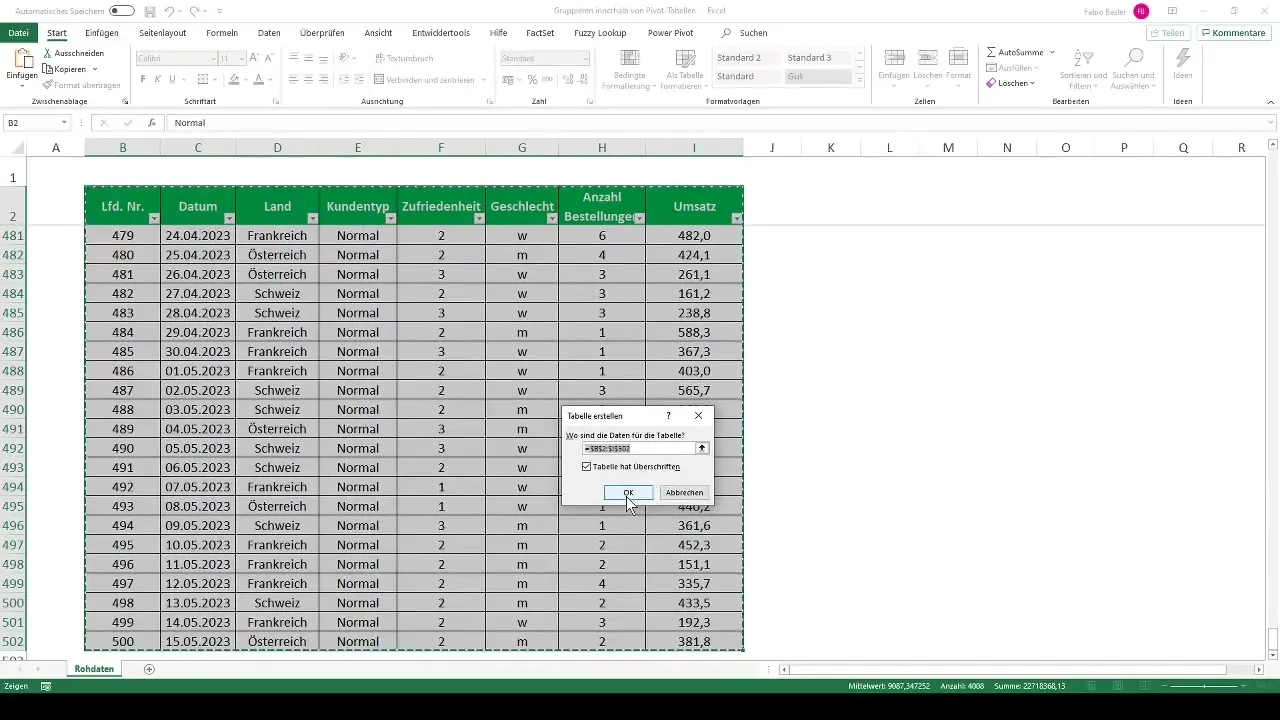Click the fill color bucket icon
Screen dimensions: 1280x720
(234, 79)
